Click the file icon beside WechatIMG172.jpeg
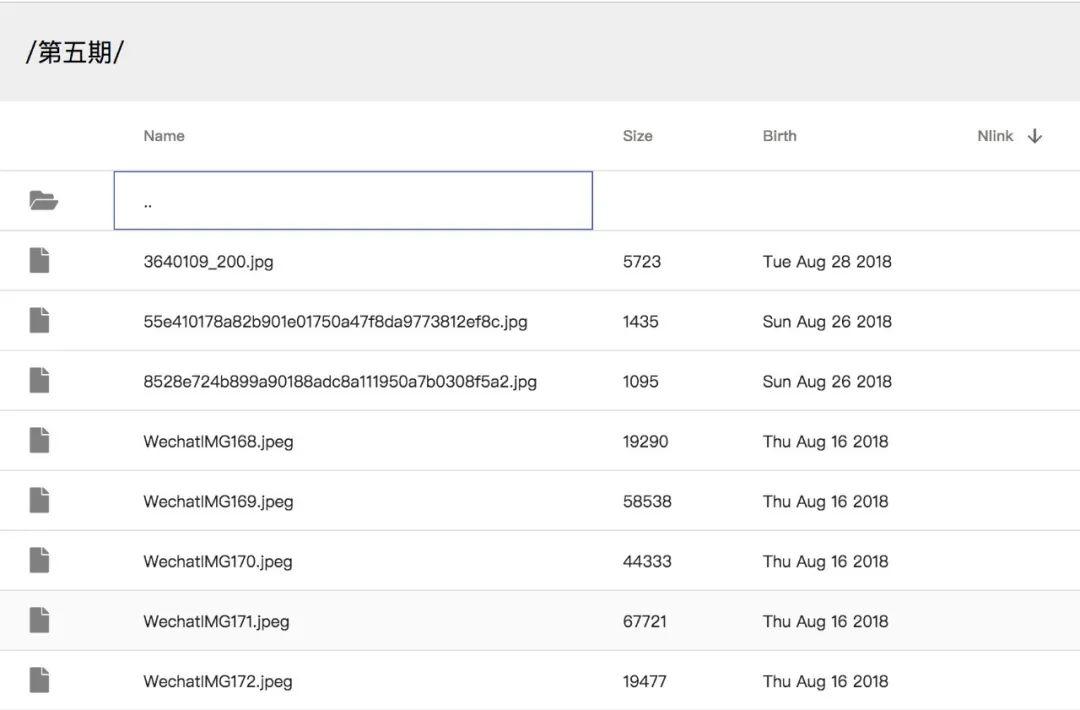The height and width of the screenshot is (710, 1080). (x=39, y=681)
